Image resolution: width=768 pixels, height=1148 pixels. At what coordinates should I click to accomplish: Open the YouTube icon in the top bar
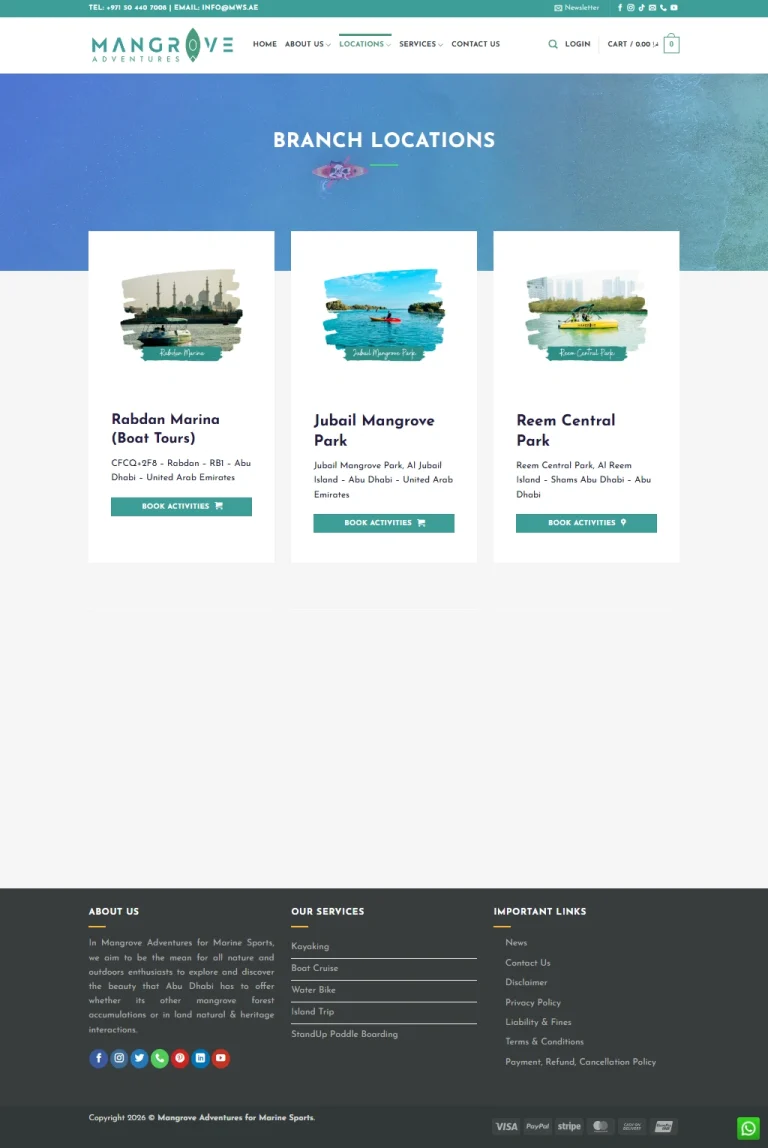point(674,7)
